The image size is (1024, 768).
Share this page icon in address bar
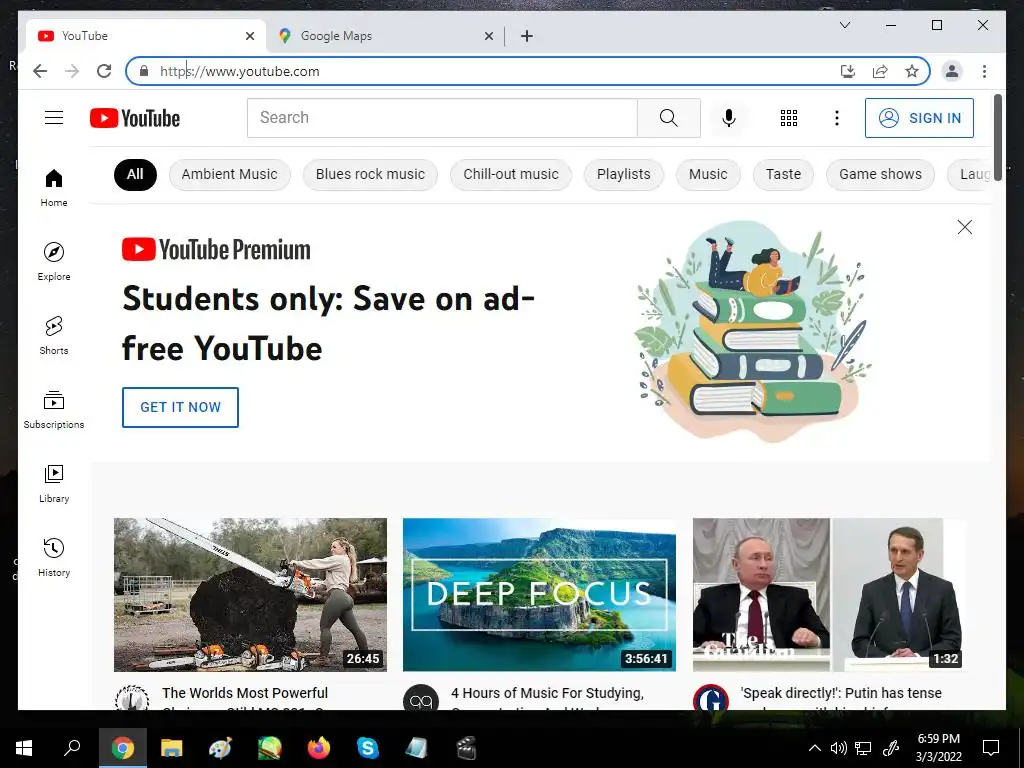click(x=880, y=71)
